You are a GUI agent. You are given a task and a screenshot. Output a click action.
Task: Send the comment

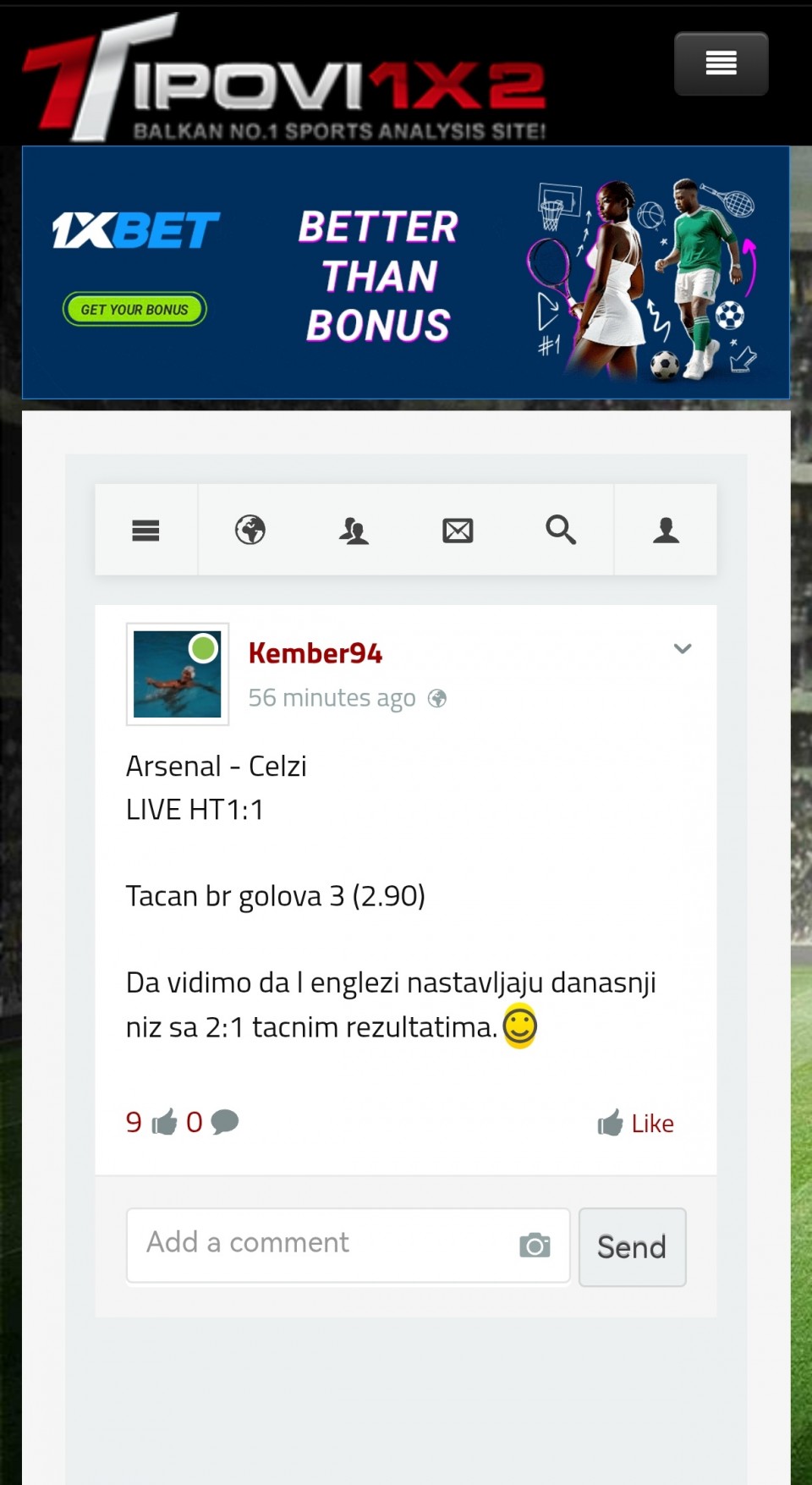click(632, 1246)
